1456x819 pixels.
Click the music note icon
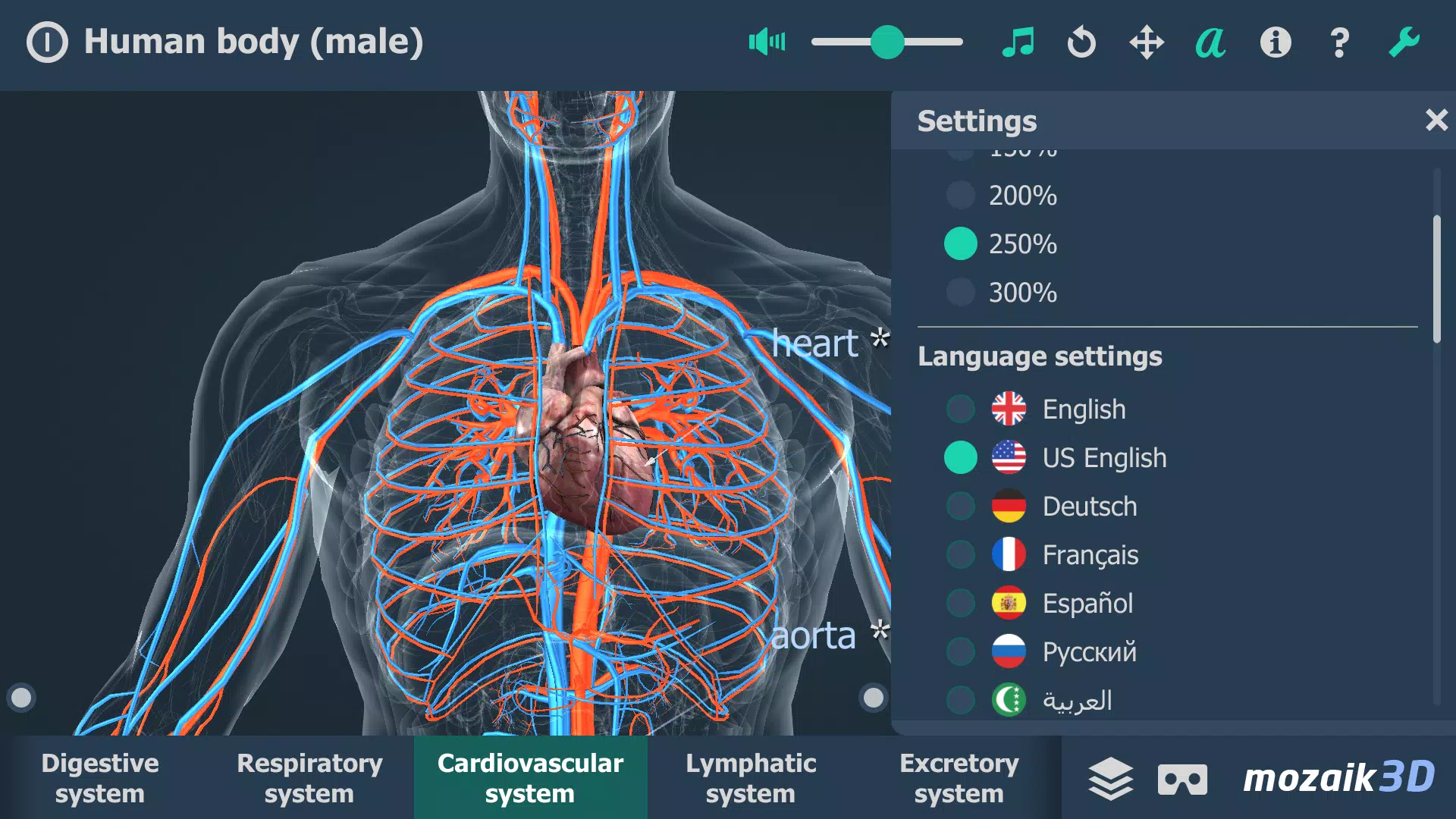point(1018,42)
